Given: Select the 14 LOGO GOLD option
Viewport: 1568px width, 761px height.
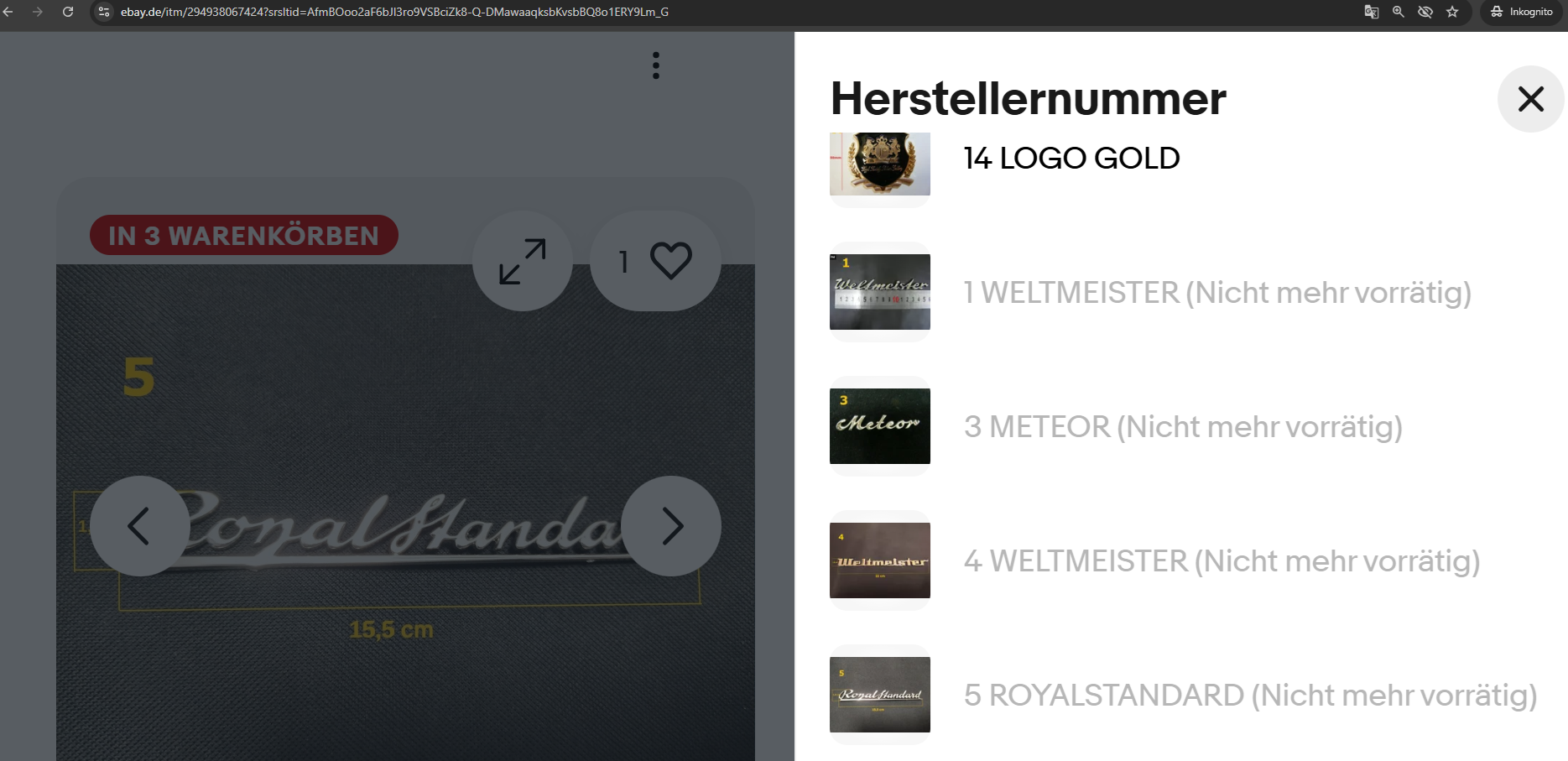Looking at the screenshot, I should point(1071,158).
